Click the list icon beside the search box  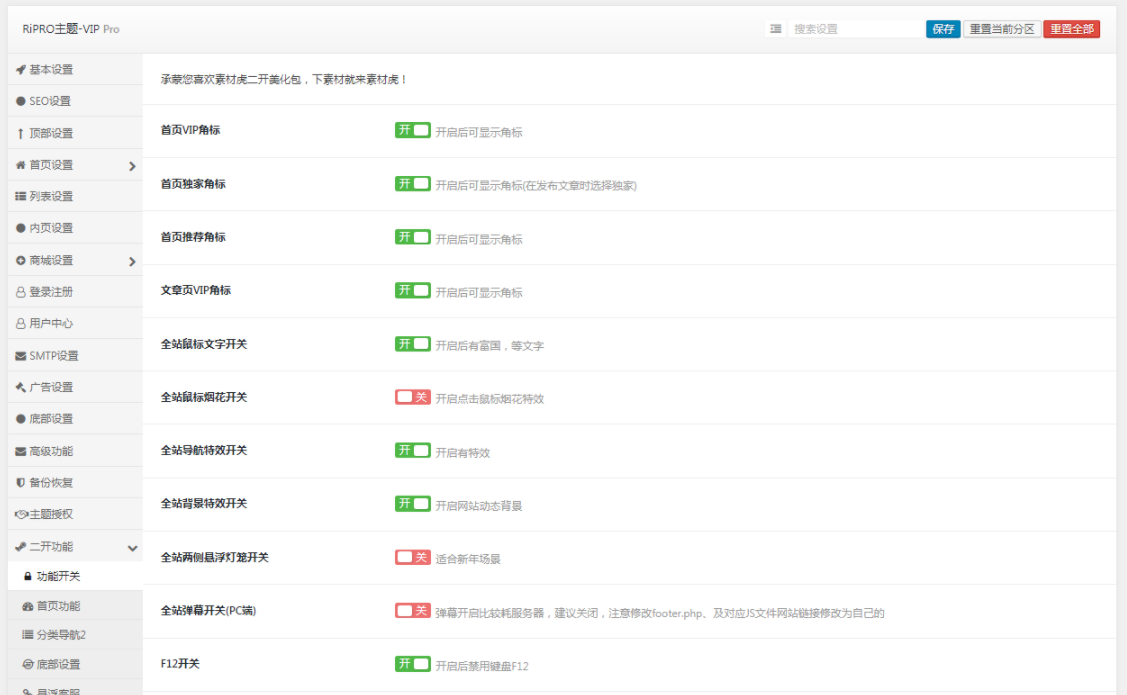pyautogui.click(x=776, y=29)
